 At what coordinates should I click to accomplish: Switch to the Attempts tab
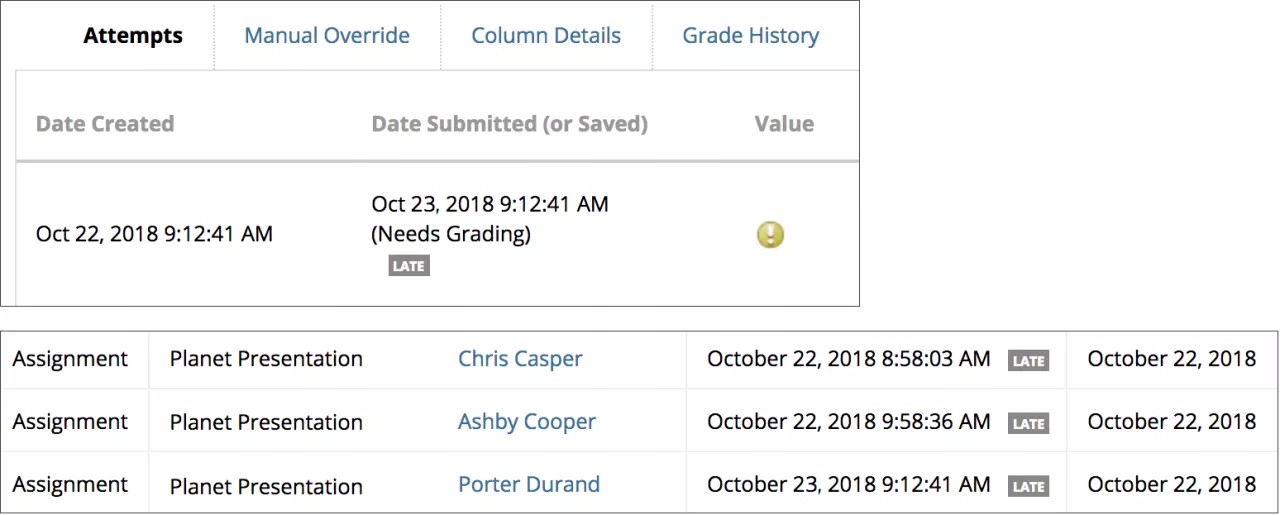point(133,36)
